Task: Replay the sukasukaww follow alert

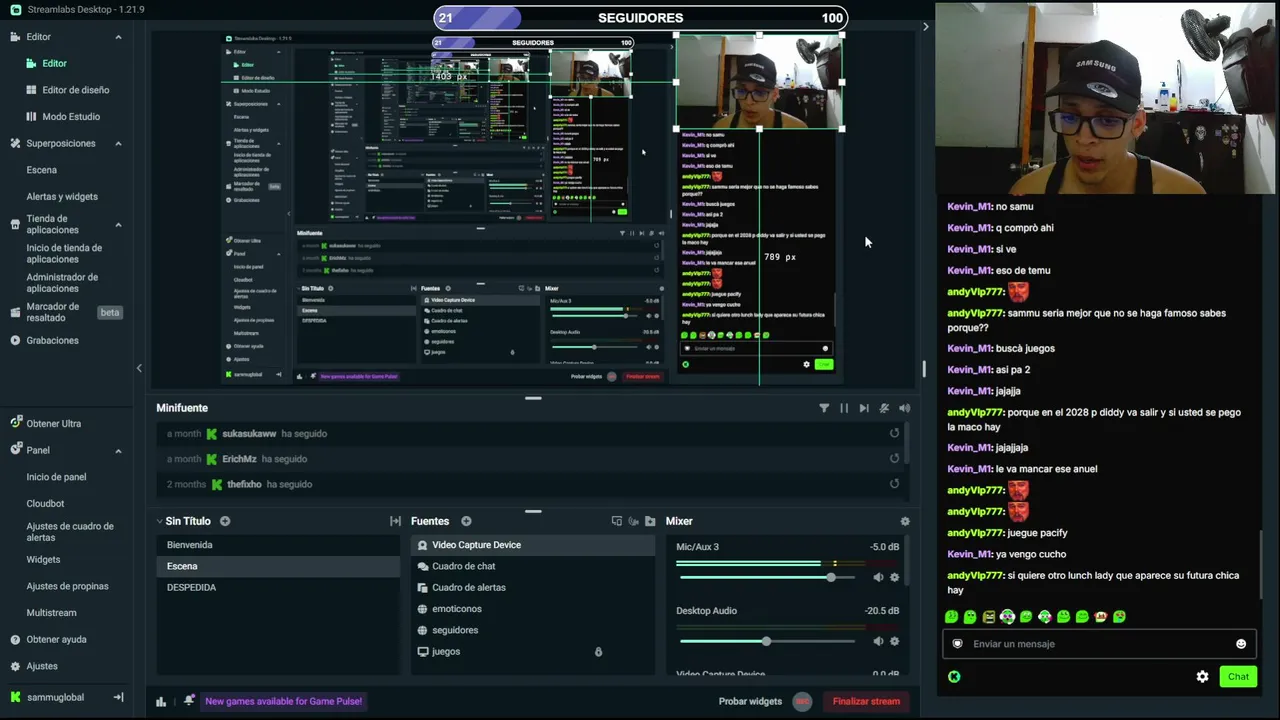Action: [x=894, y=433]
